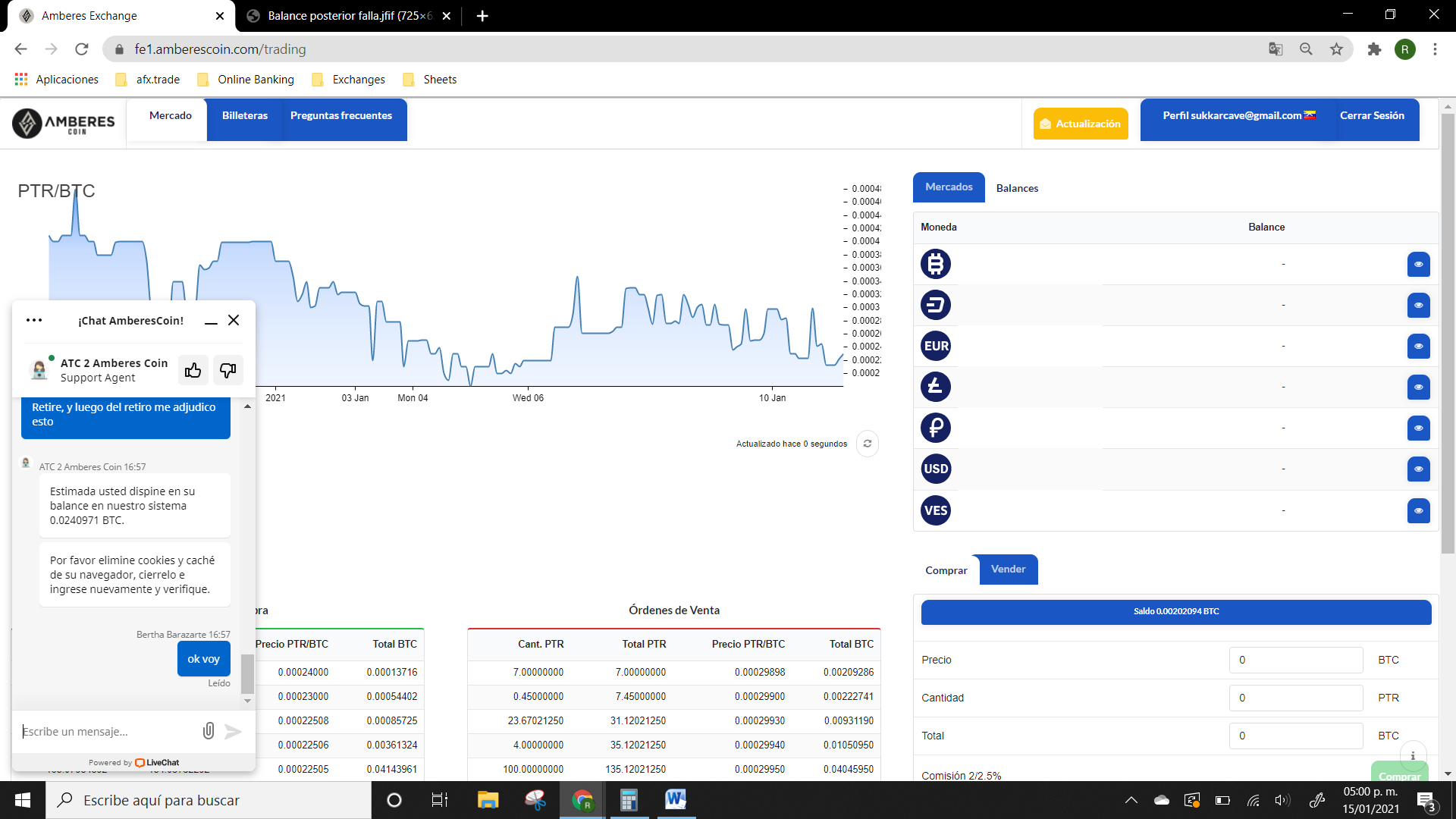Image resolution: width=1456 pixels, height=819 pixels.
Task: Click the chat window scrollbar thumb
Action: point(247,673)
